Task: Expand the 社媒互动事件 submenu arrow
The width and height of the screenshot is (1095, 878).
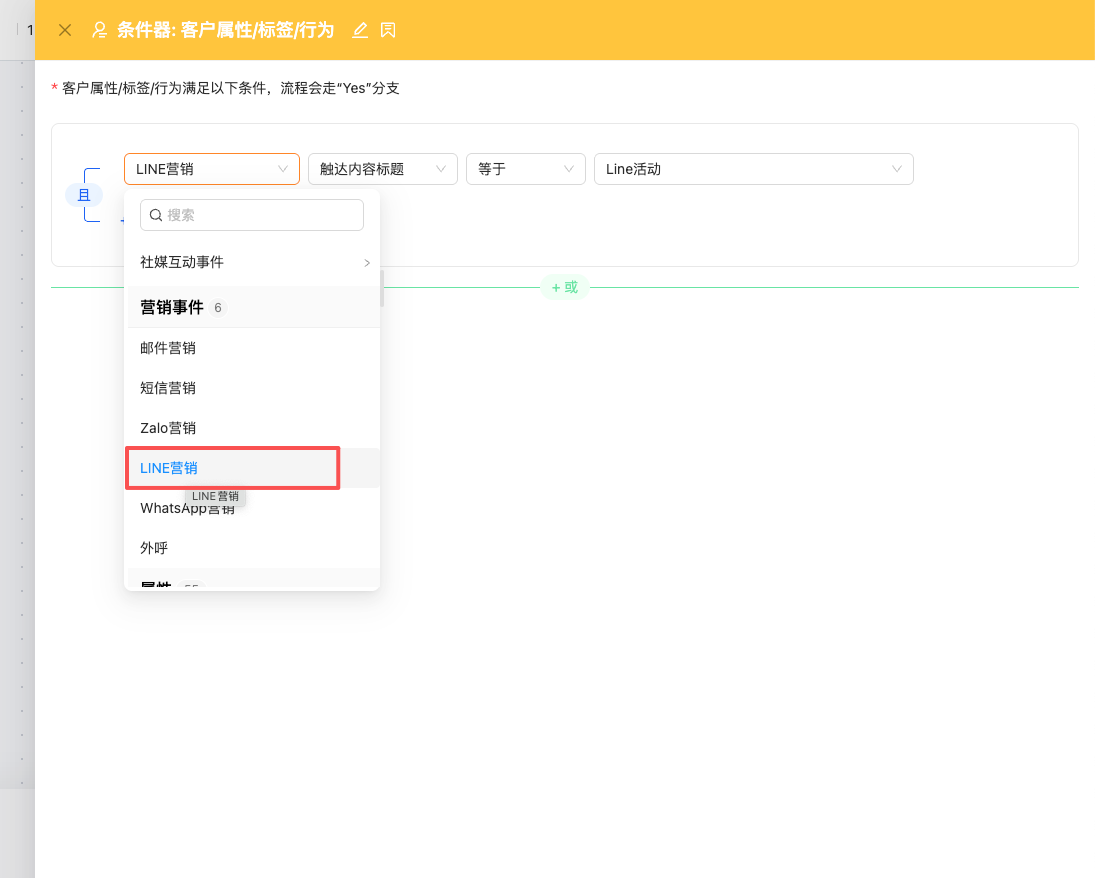Action: 367,263
